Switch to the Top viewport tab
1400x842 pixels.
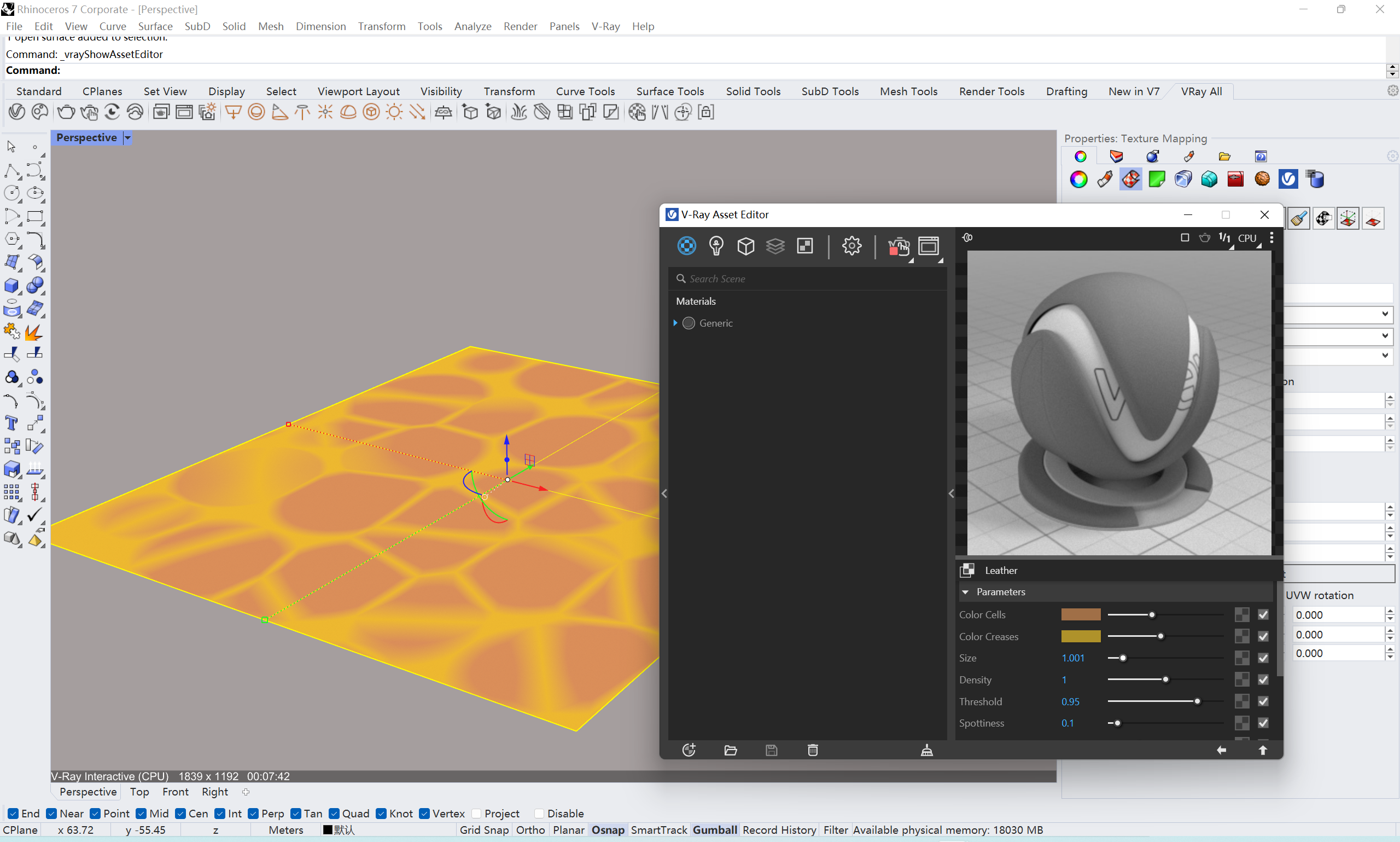[139, 792]
